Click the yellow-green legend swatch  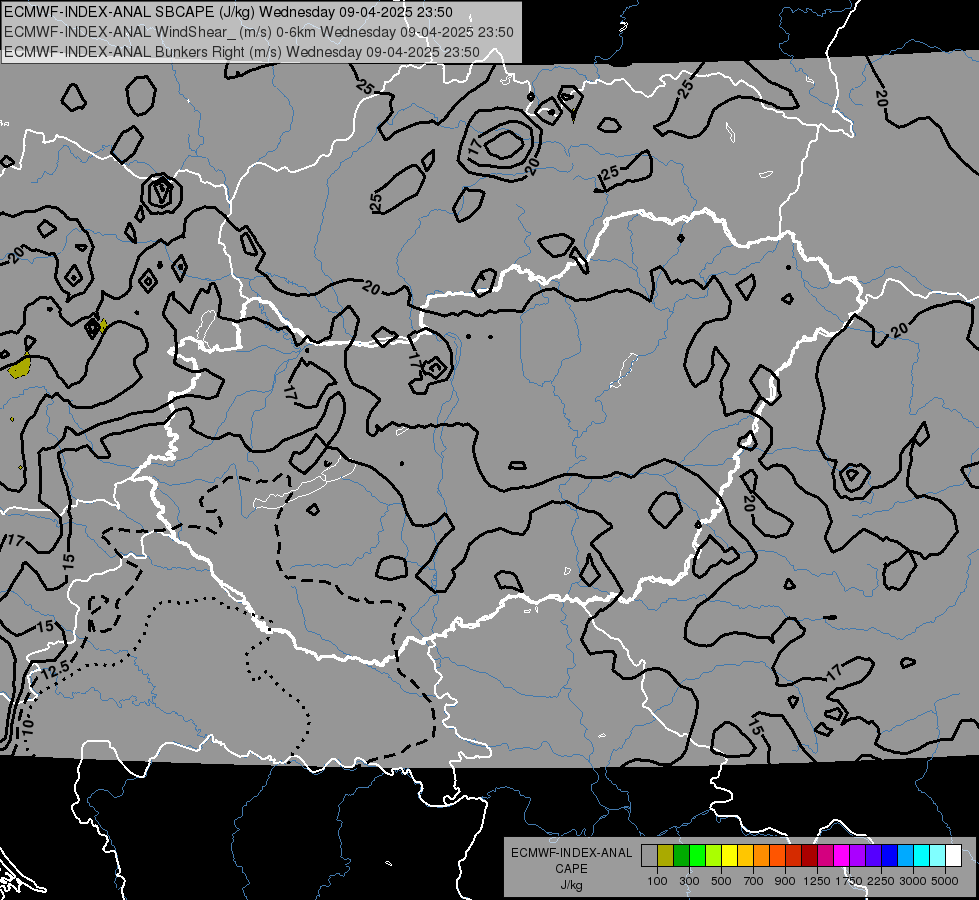coord(713,855)
